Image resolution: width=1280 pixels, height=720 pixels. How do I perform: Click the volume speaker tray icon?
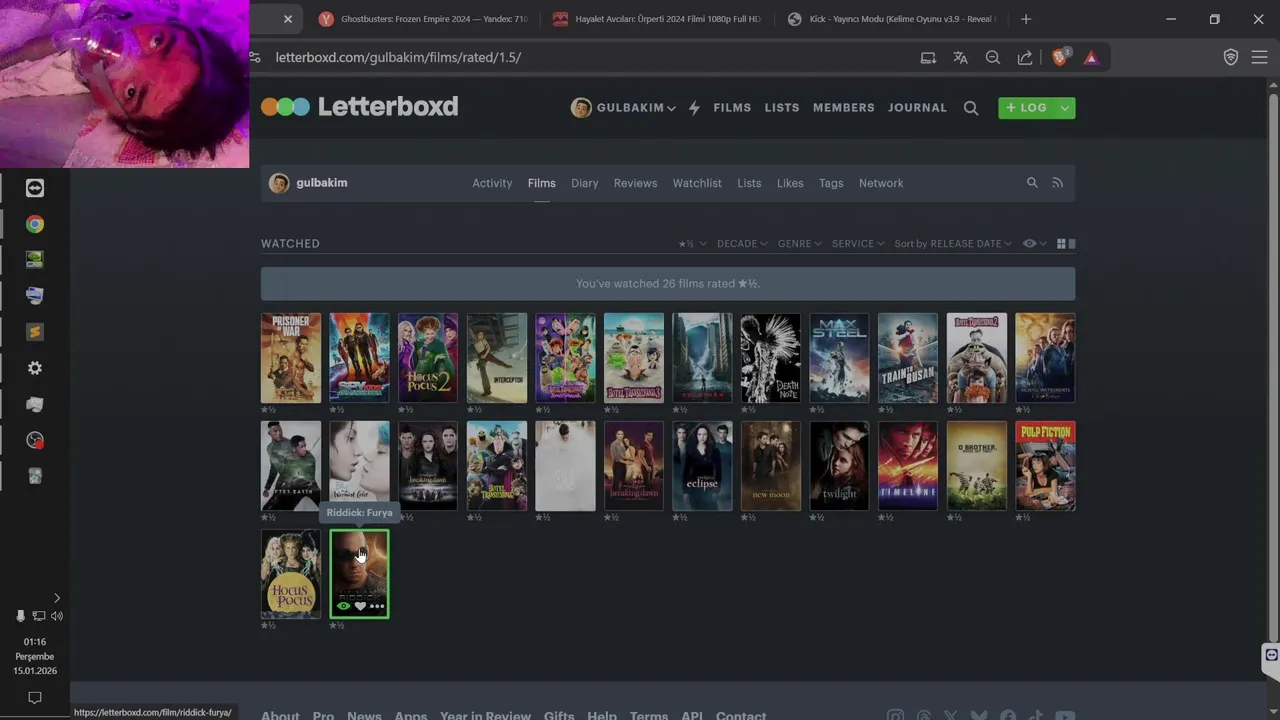click(x=57, y=616)
